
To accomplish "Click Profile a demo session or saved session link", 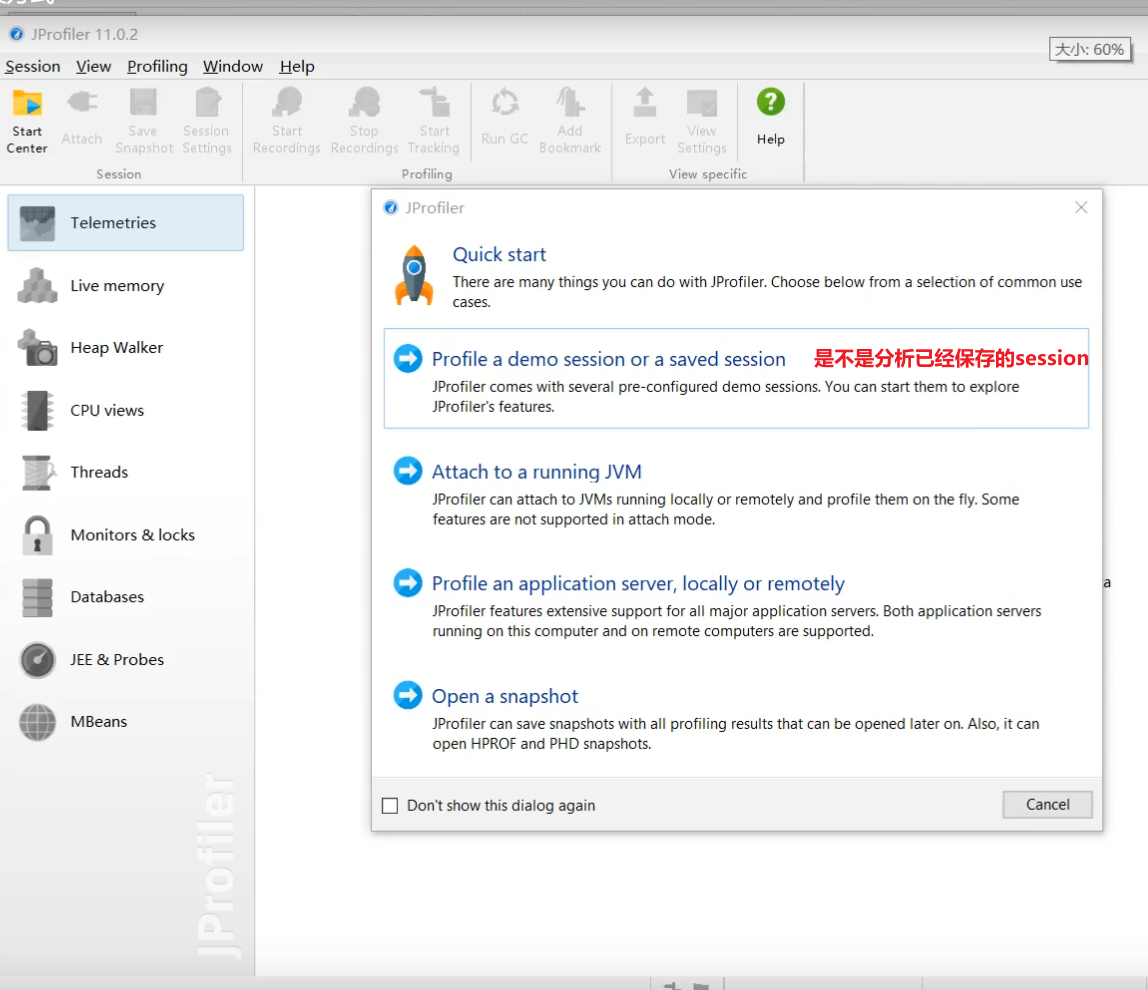I will pyautogui.click(x=608, y=359).
